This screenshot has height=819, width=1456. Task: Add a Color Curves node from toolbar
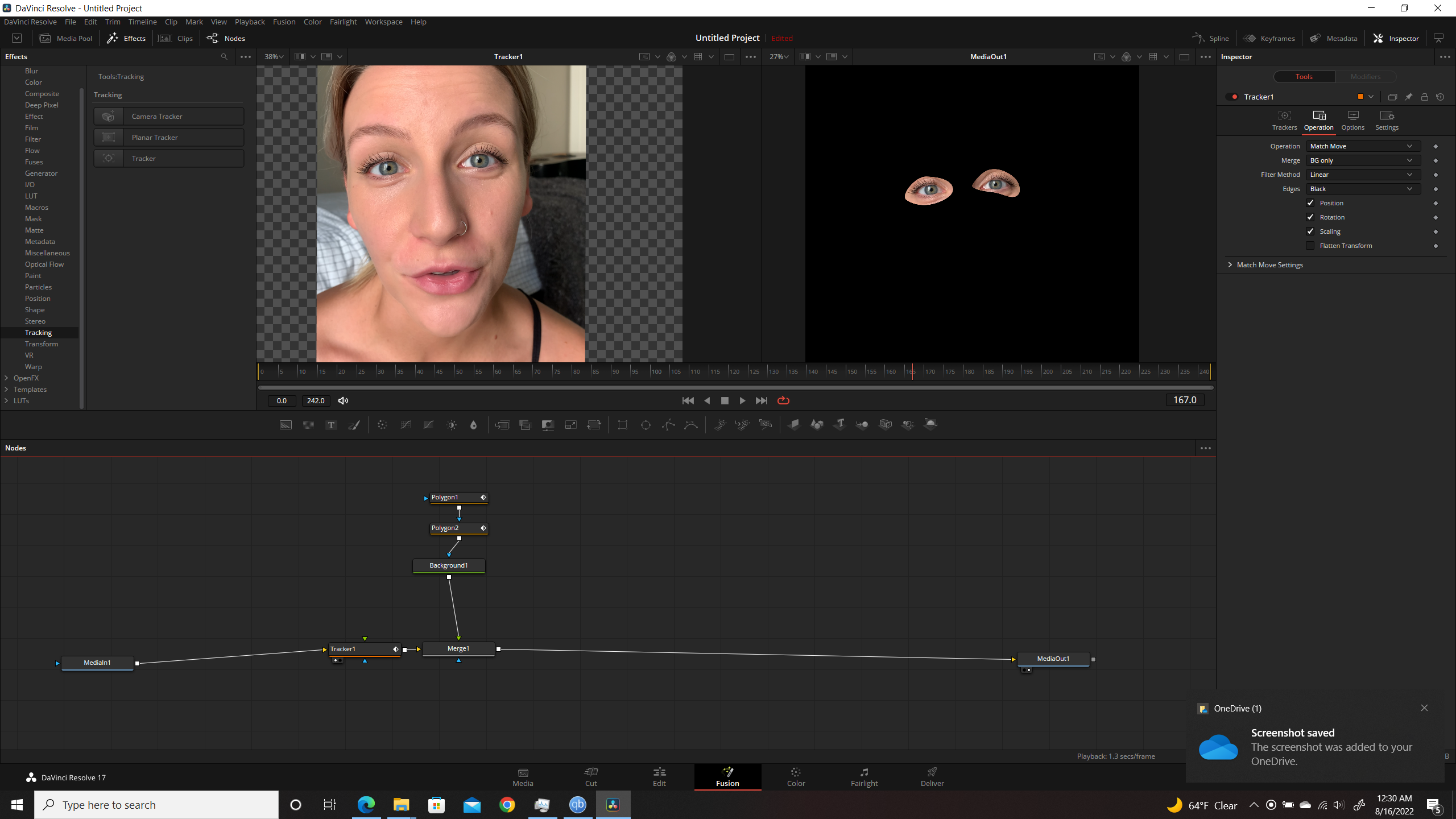click(406, 425)
